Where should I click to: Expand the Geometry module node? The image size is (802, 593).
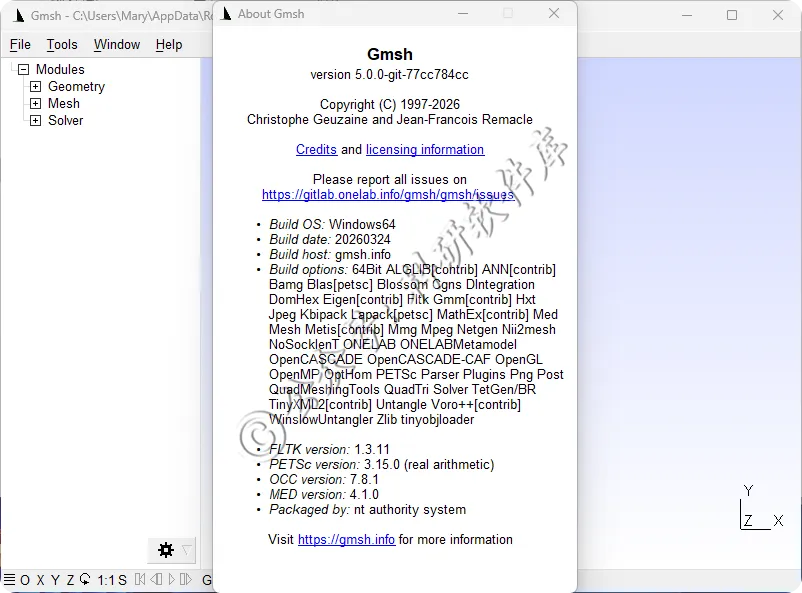pyautogui.click(x=35, y=86)
